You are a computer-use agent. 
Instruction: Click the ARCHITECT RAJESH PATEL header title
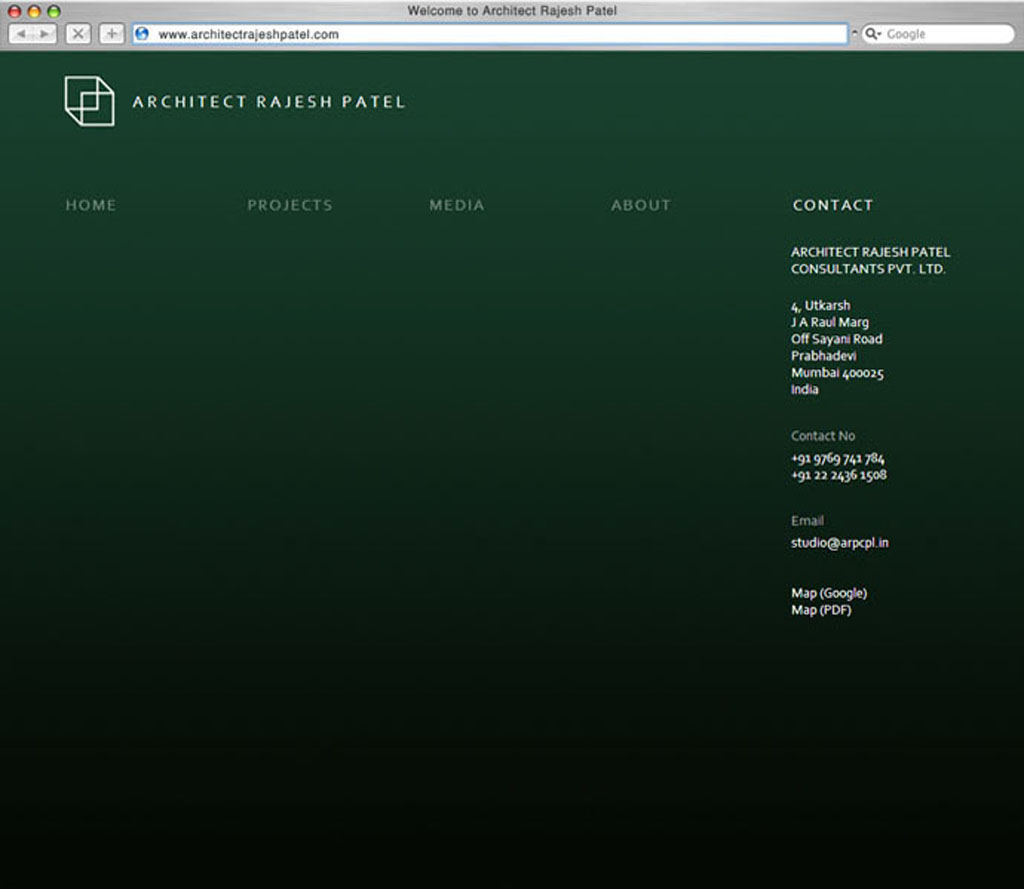269,102
